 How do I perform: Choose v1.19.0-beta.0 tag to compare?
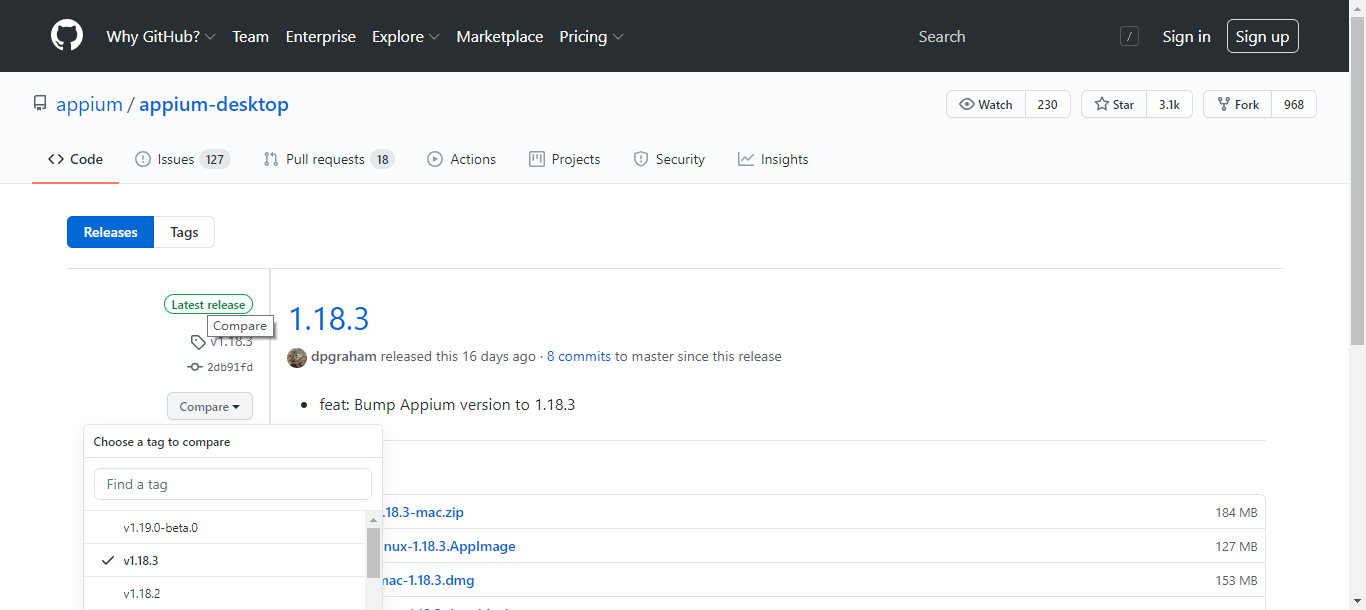[161, 527]
